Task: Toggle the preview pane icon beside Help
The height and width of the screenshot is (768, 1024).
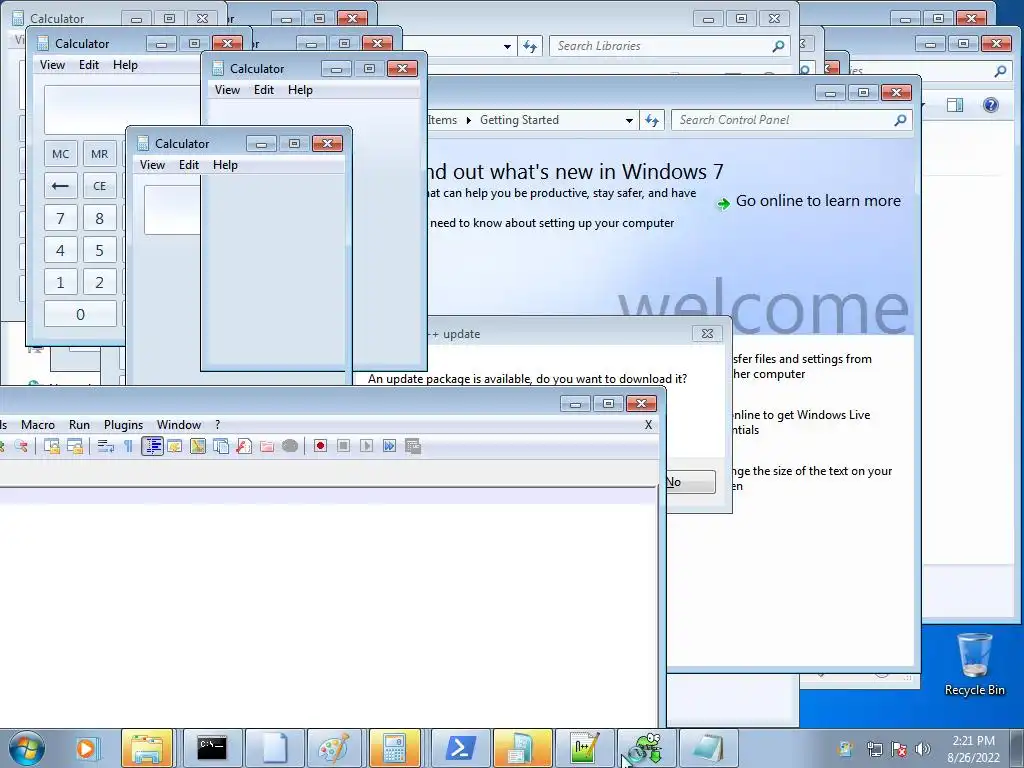Action: point(955,105)
